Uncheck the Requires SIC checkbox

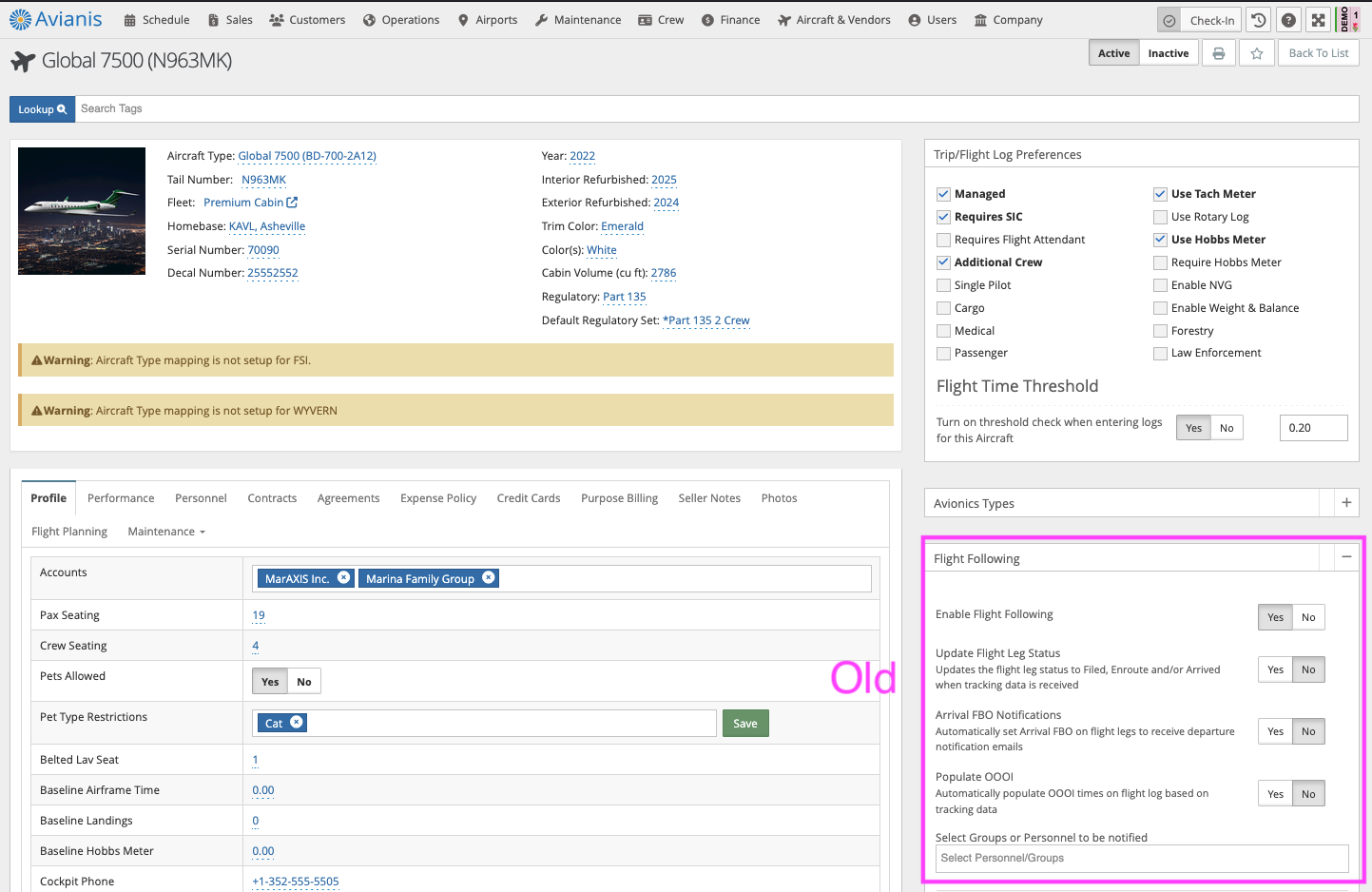pos(943,217)
